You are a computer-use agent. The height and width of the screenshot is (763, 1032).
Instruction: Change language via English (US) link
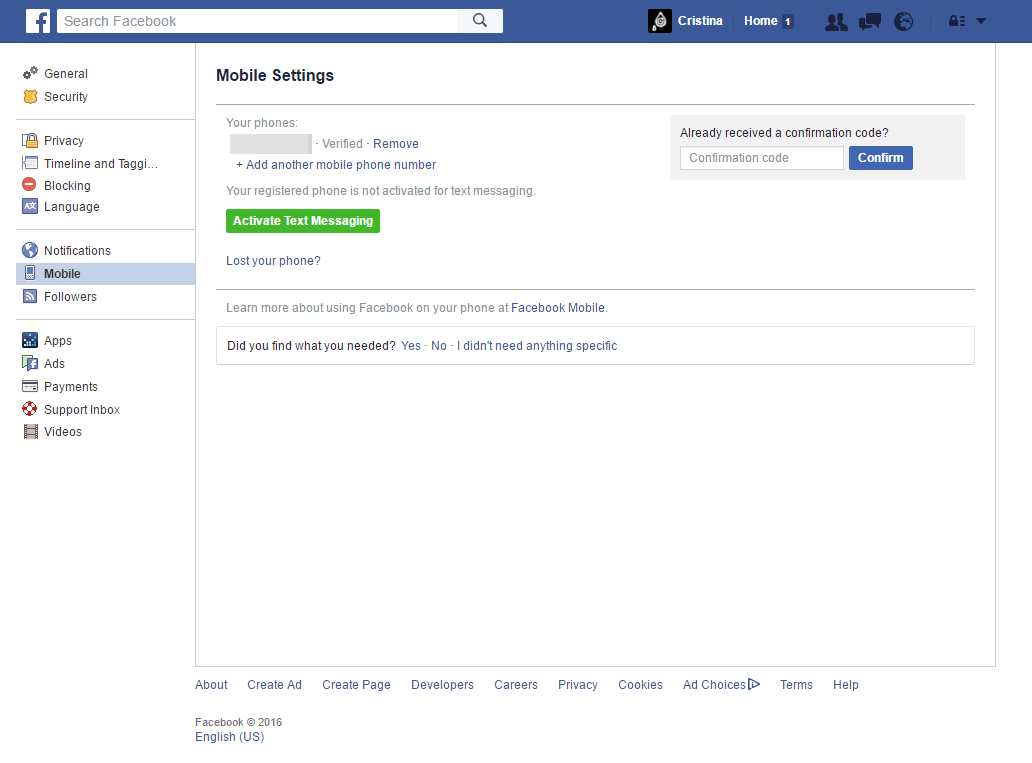[x=230, y=737]
